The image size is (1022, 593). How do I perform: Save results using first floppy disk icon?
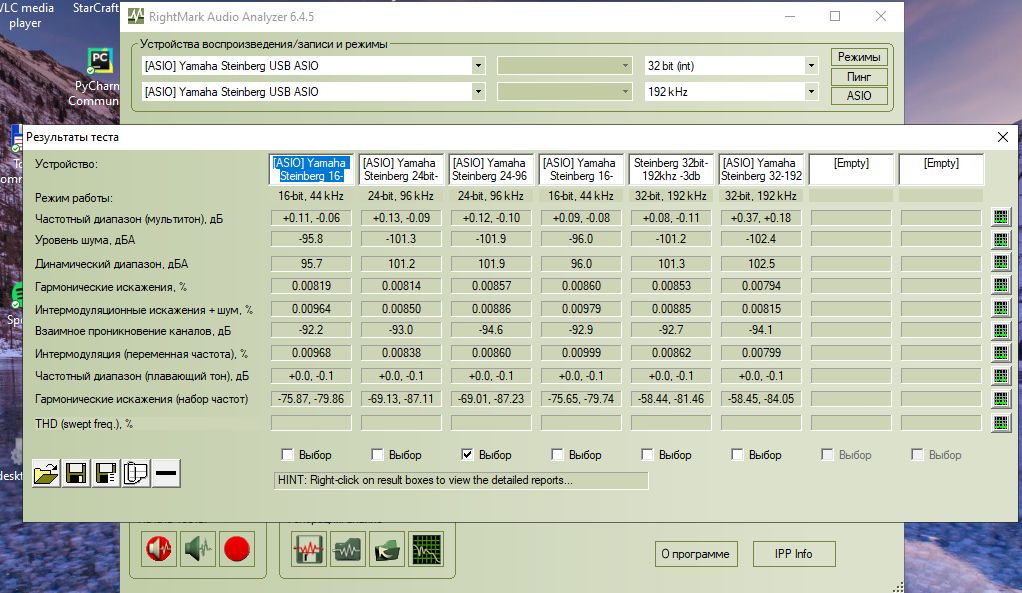76,473
